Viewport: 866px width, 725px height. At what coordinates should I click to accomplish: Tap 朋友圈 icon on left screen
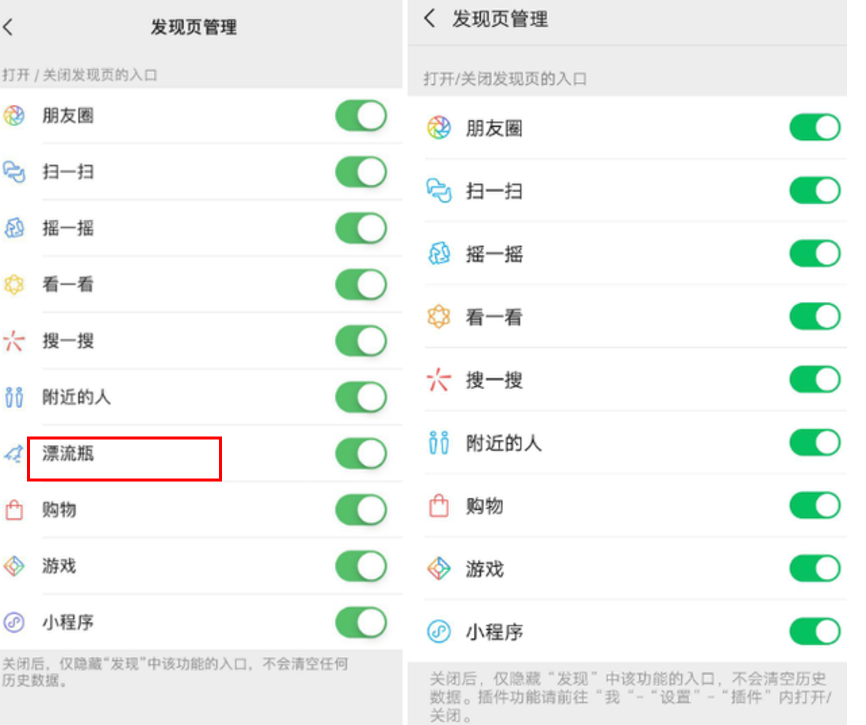14,115
